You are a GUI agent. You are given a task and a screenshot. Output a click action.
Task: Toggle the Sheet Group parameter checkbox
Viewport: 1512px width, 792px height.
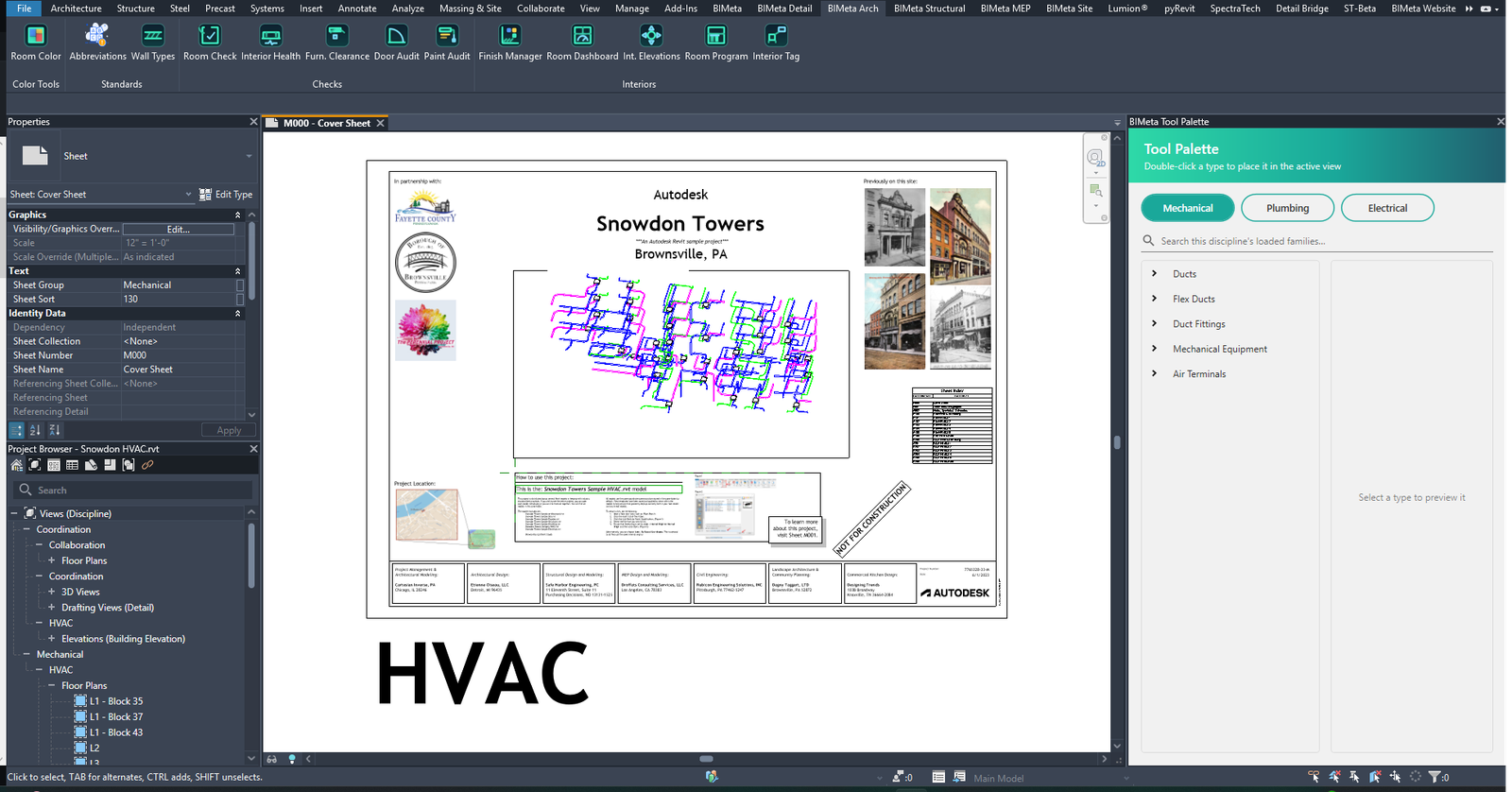(x=240, y=285)
